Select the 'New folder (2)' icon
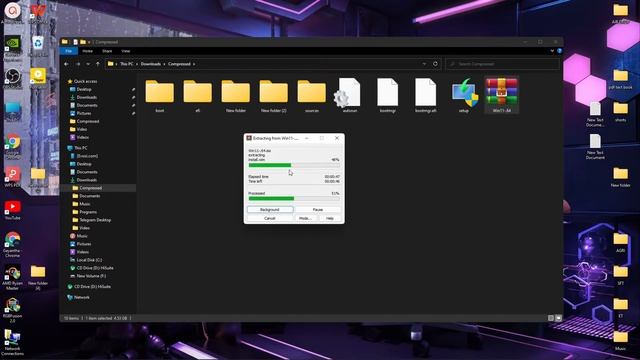This screenshot has height=360, width=640. [273, 91]
